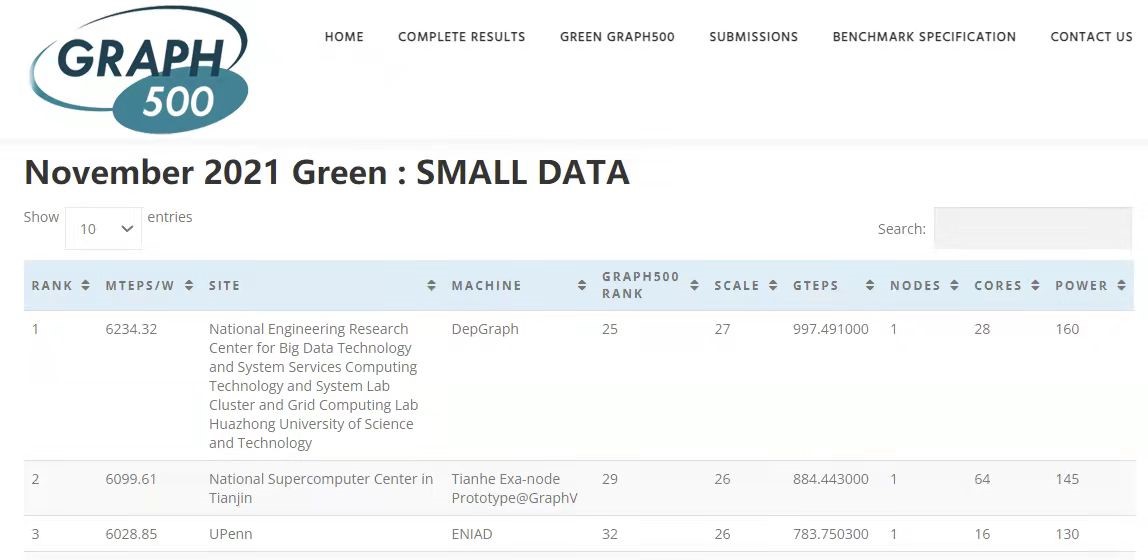
Task: Sort by GTEPS column sort icon
Action: point(870,286)
